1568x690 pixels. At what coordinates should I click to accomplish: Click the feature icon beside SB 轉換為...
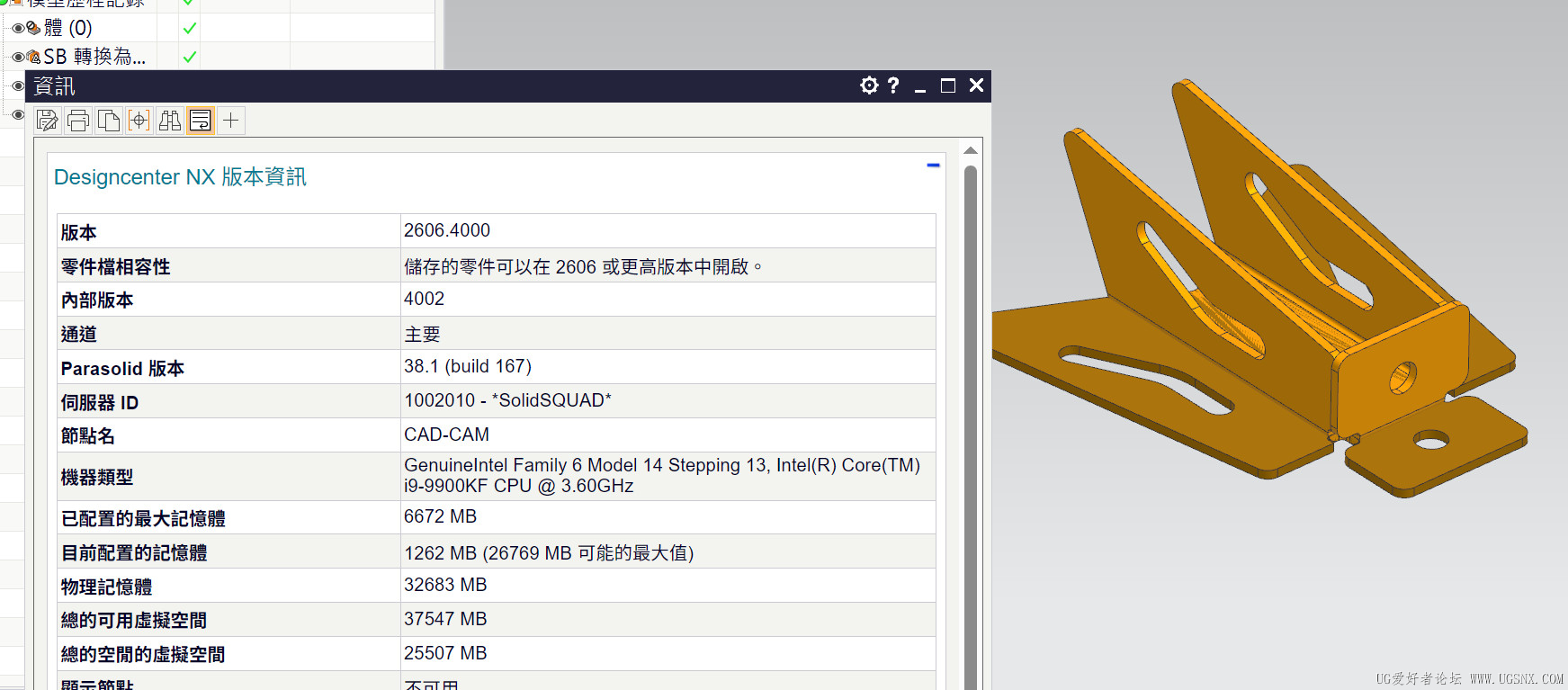34,57
